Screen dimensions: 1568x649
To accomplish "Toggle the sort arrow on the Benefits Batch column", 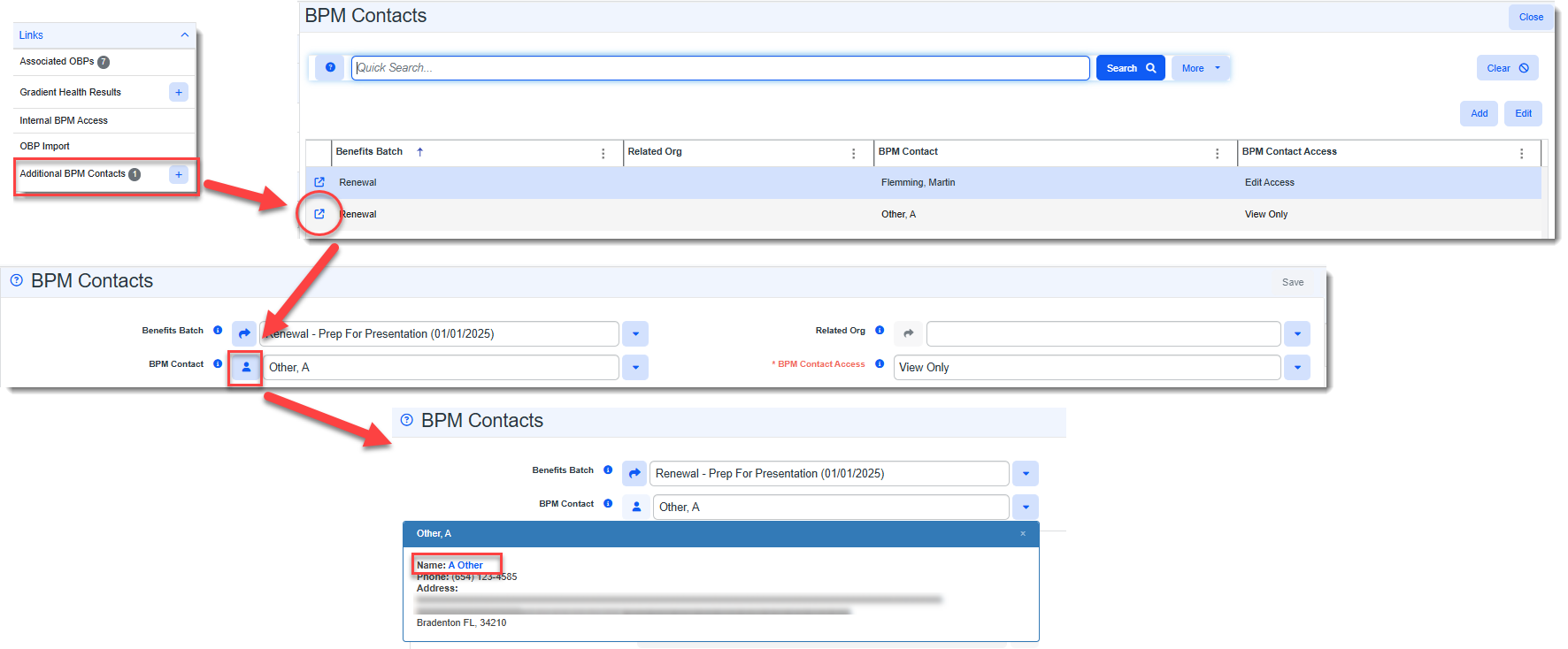I will (420, 152).
